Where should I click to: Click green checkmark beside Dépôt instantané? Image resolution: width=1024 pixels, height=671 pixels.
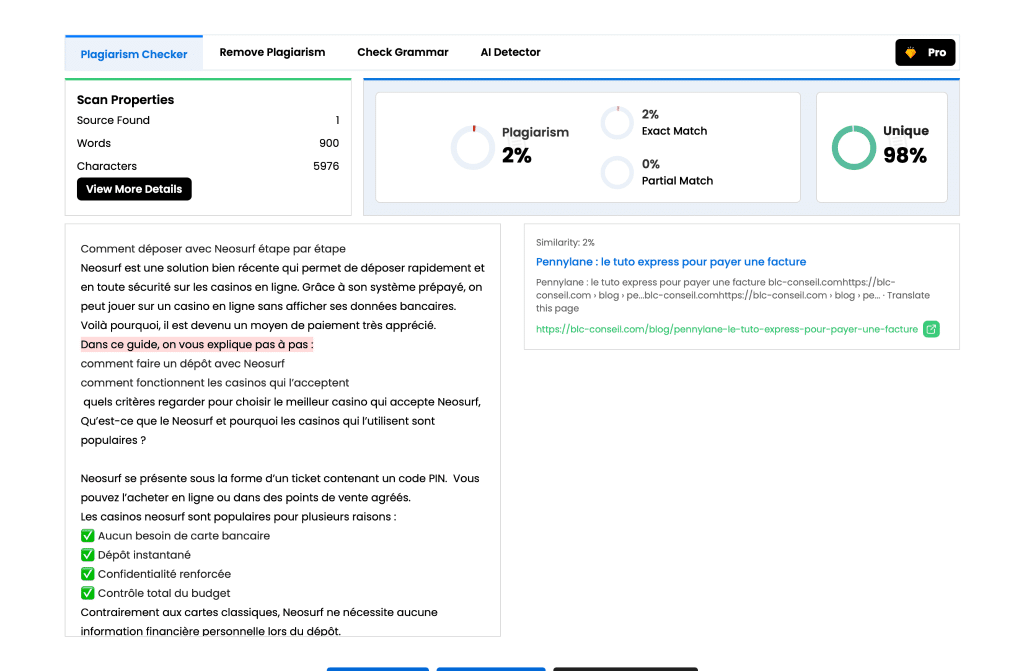tap(88, 555)
